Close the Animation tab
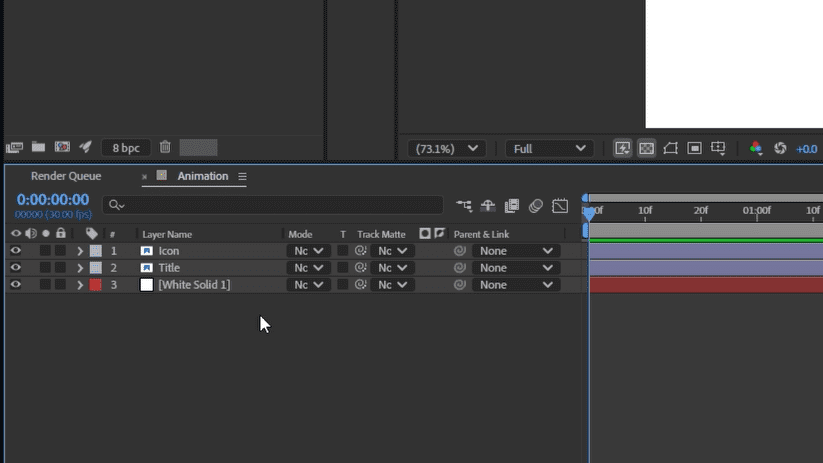The image size is (823, 463). click(144, 177)
